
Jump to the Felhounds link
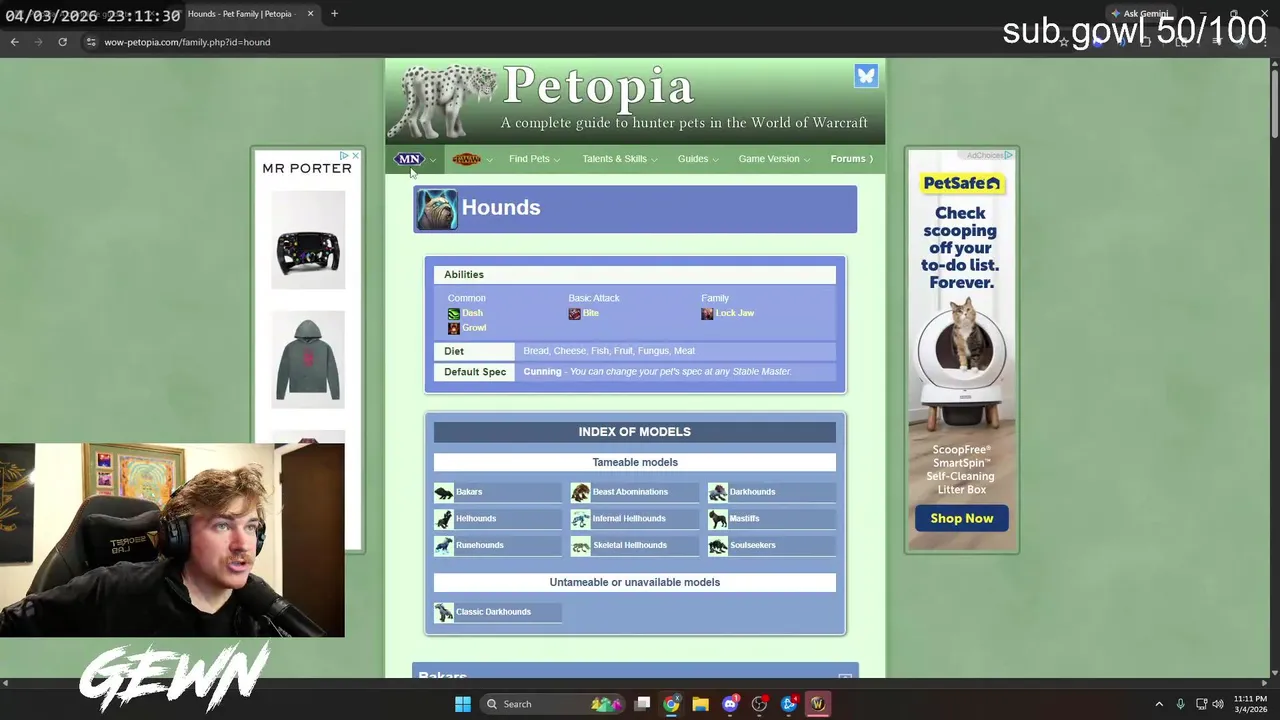pyautogui.click(x=476, y=519)
